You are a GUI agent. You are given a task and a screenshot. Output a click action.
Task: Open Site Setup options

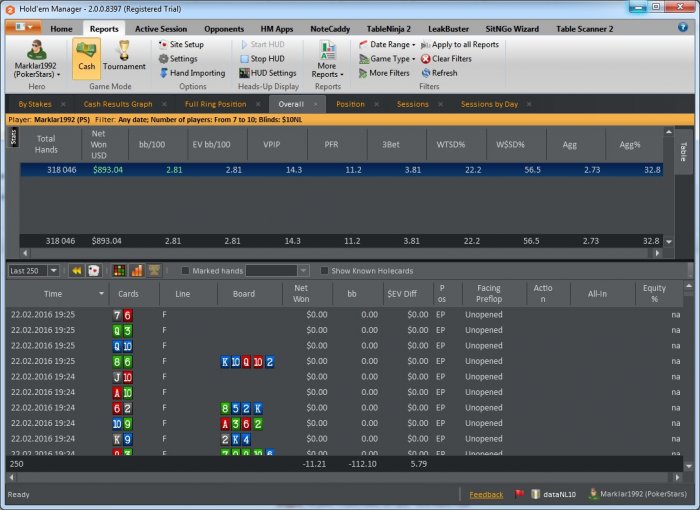coord(186,45)
